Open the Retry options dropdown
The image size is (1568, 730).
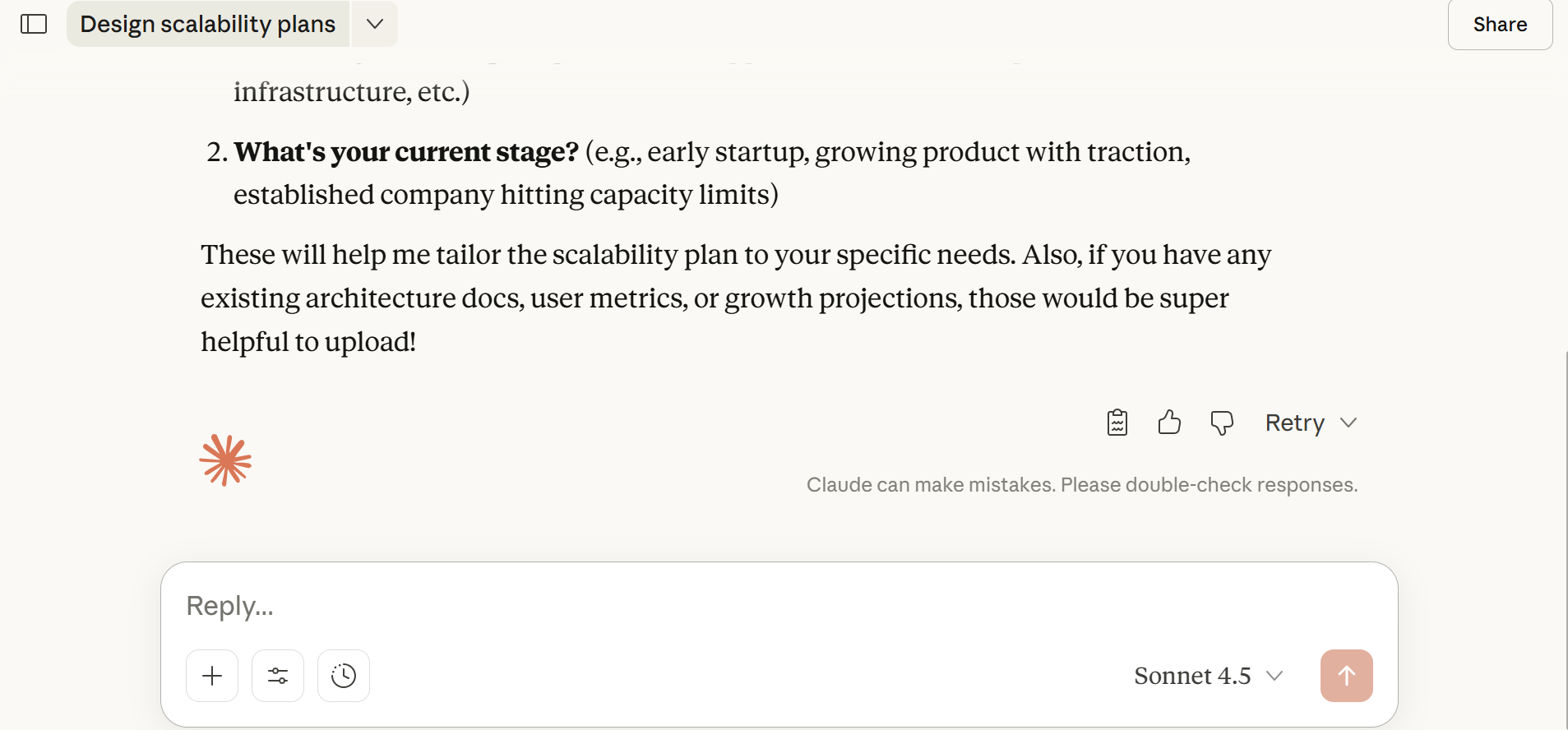point(1348,423)
